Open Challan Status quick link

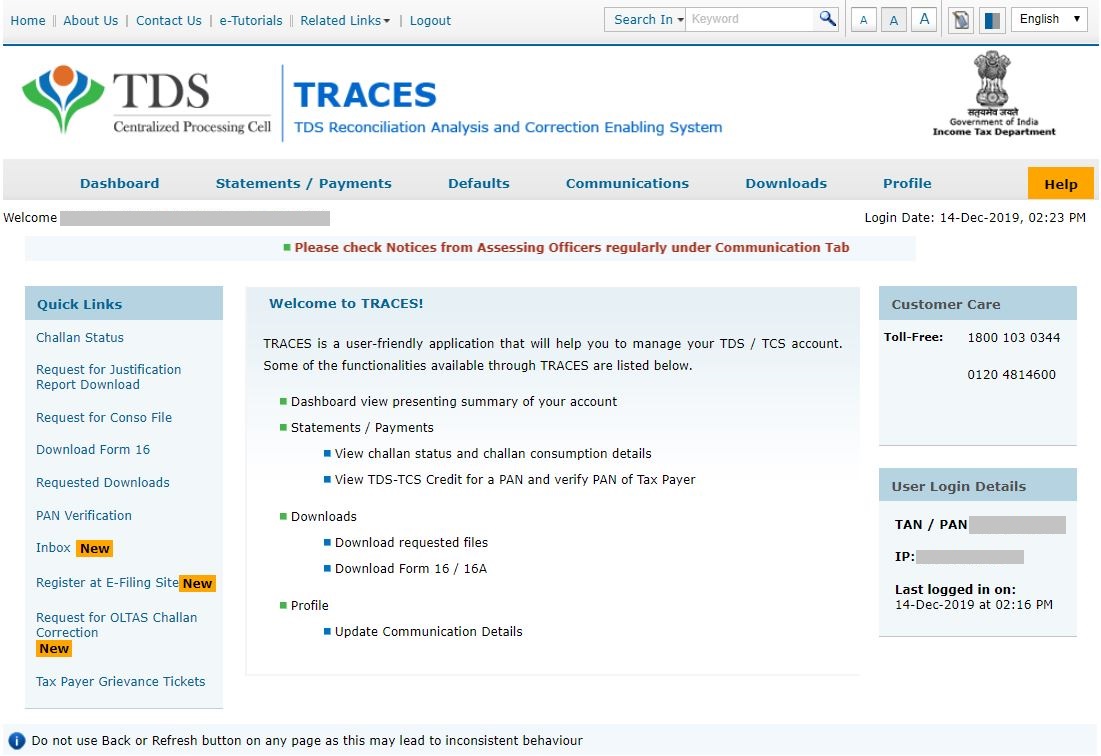click(x=80, y=338)
